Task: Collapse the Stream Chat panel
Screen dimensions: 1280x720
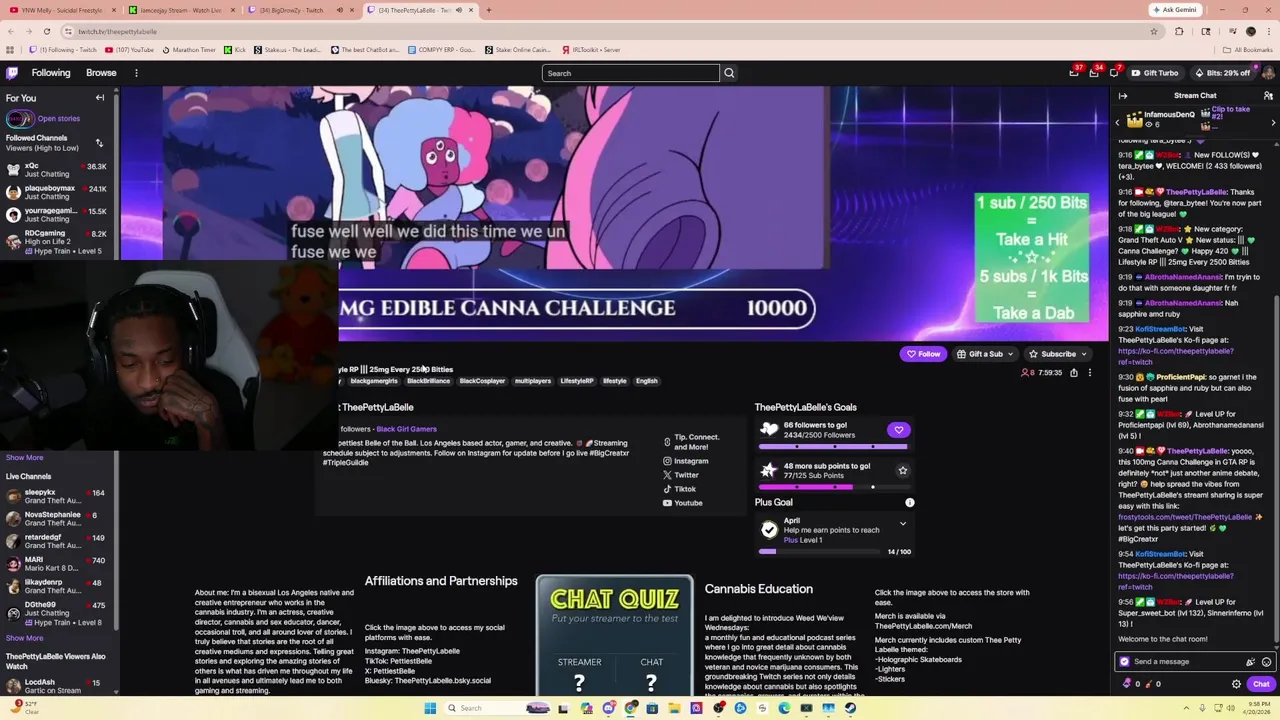Action: [1123, 96]
